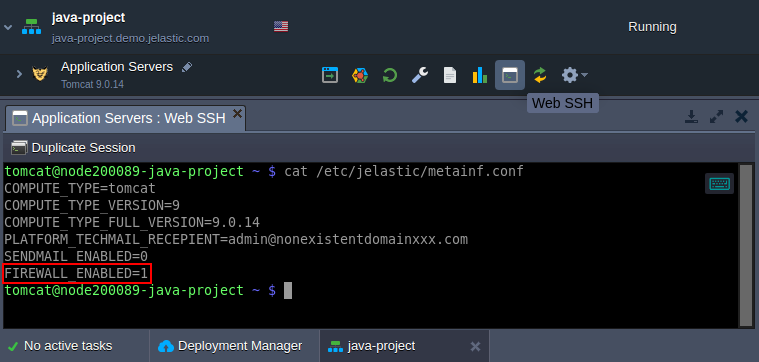Open the java-project.demo.jelastic.com link
759x362 pixels.
pos(131,38)
